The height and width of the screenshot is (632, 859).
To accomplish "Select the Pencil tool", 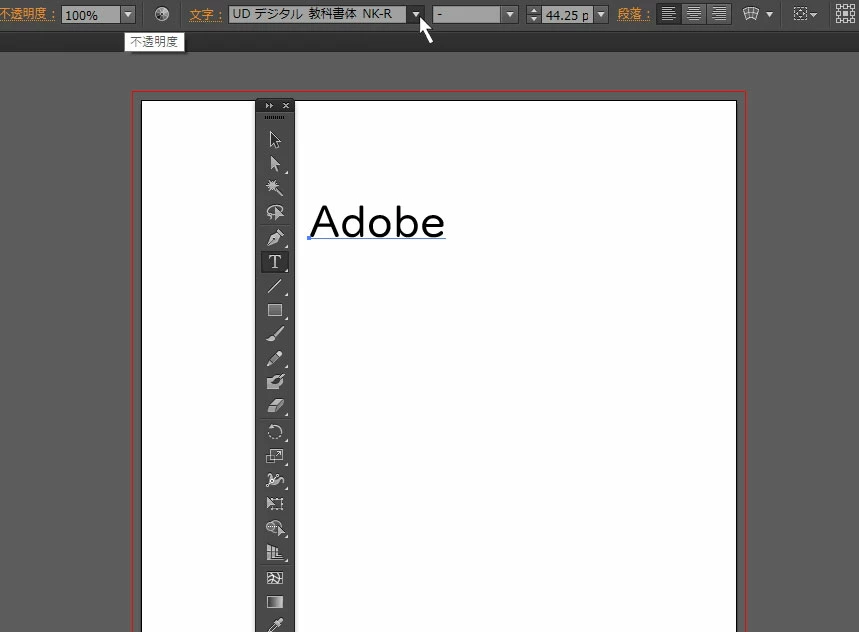I will 275,358.
